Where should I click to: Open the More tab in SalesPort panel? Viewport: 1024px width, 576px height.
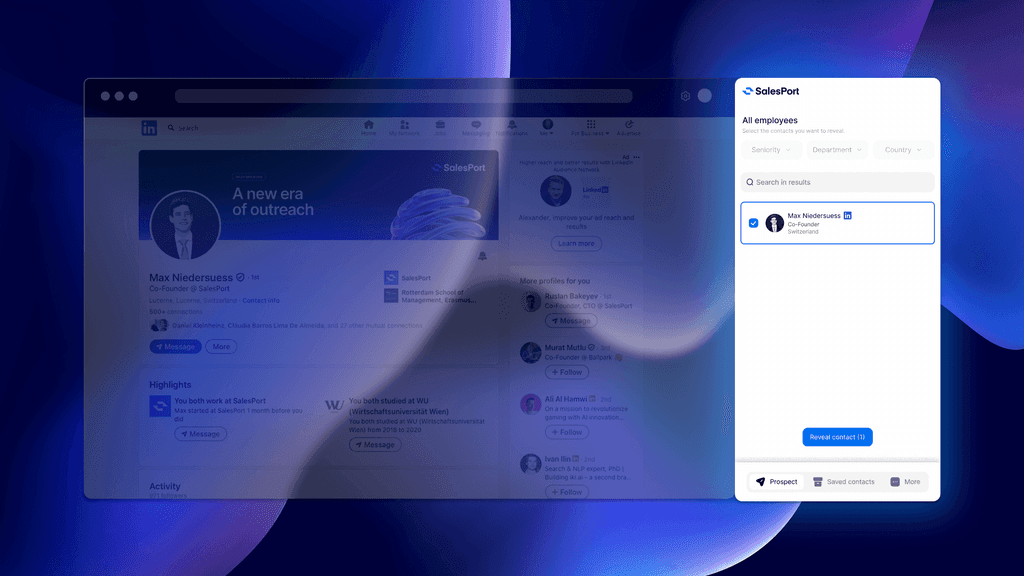[905, 482]
